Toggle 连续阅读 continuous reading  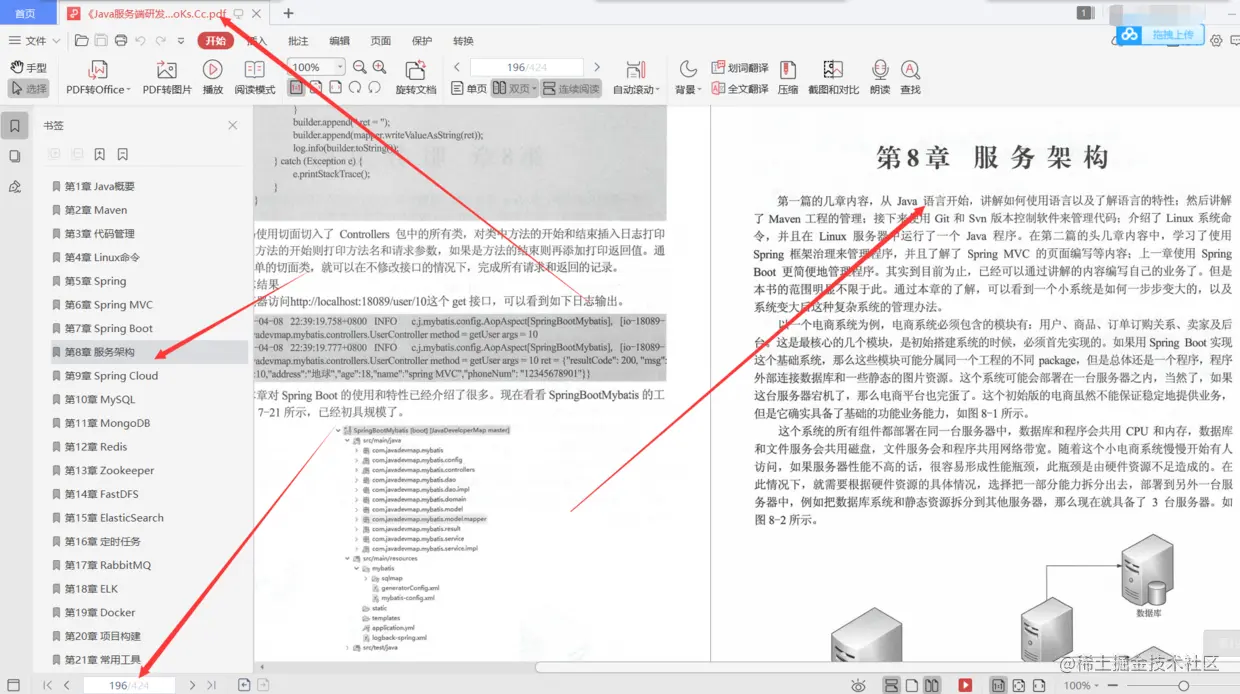click(571, 89)
